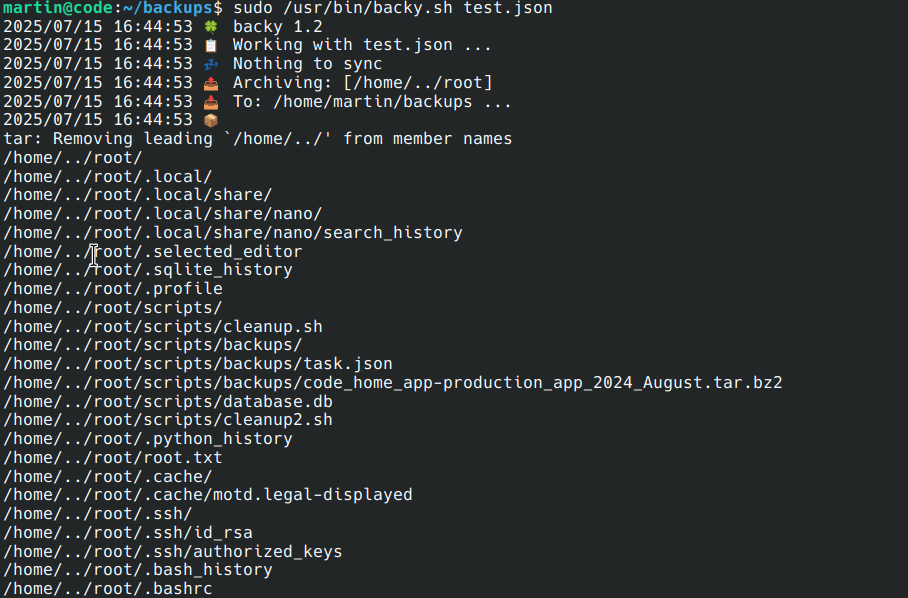Click the cardboard package box icon
Screen dimensions: 908x598
click(210, 120)
